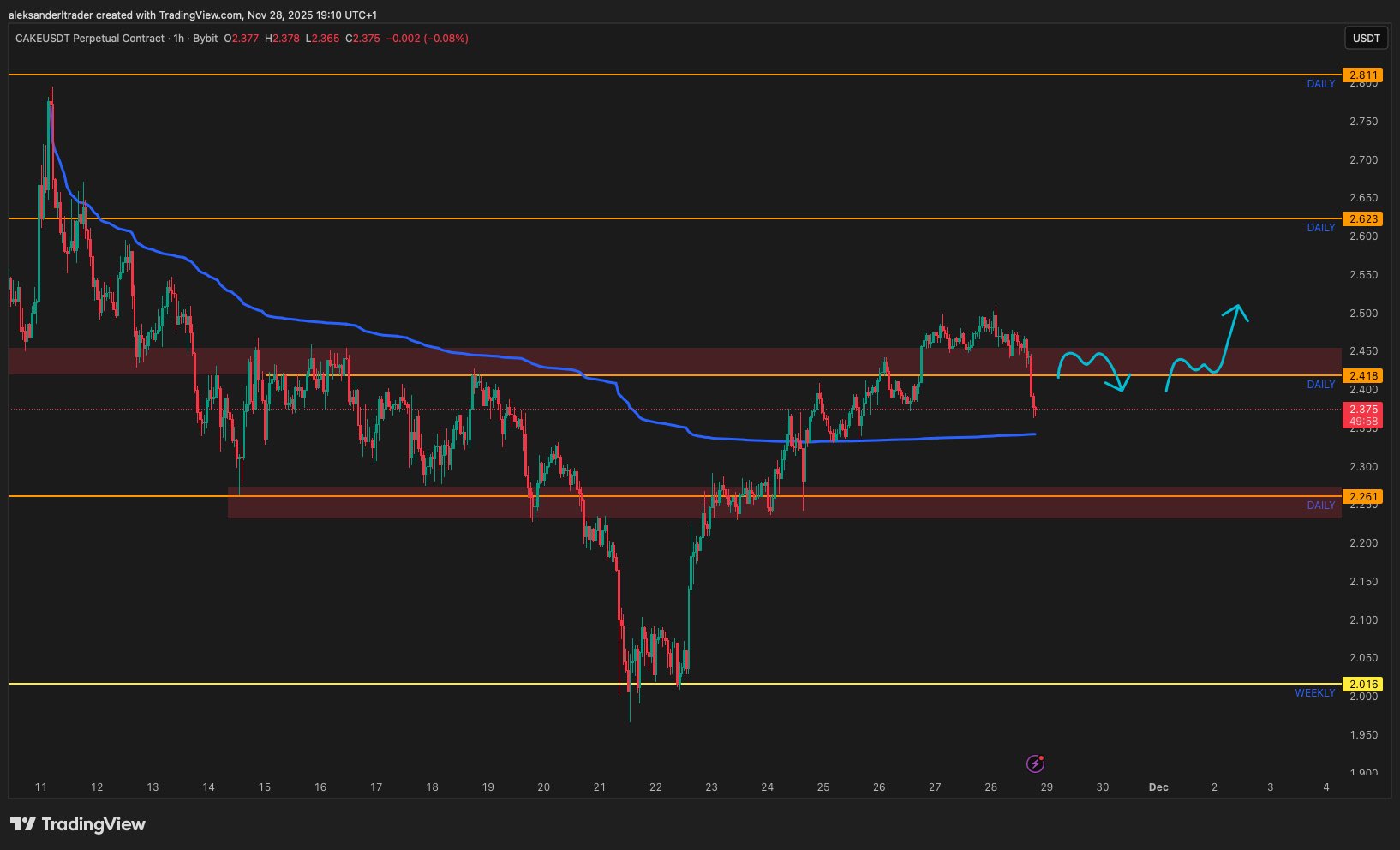Select the orange 2.623 price label
The width and height of the screenshot is (1400, 850).
click(1362, 219)
